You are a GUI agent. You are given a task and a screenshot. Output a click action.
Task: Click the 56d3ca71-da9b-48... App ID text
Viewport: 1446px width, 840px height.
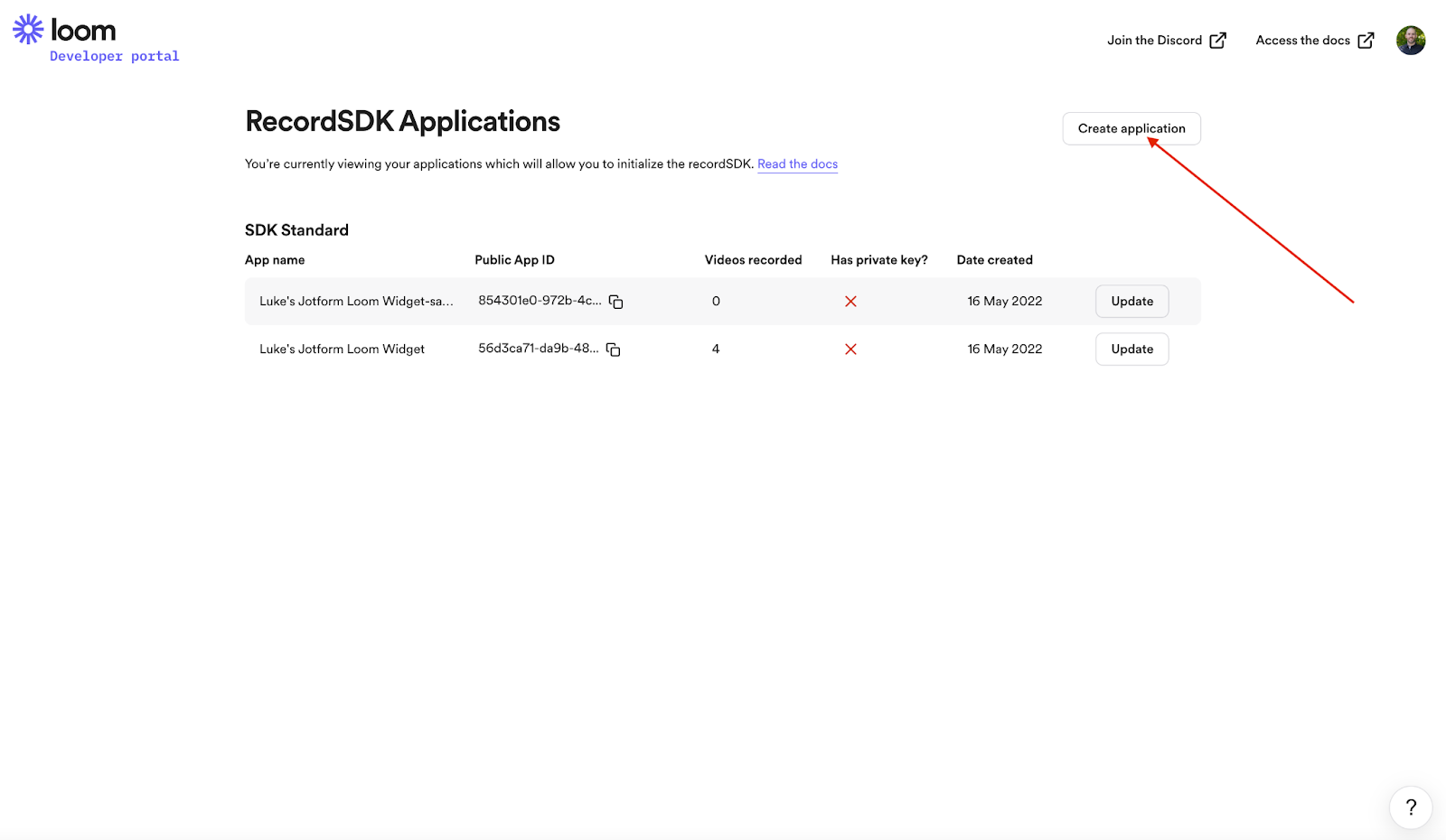click(539, 349)
